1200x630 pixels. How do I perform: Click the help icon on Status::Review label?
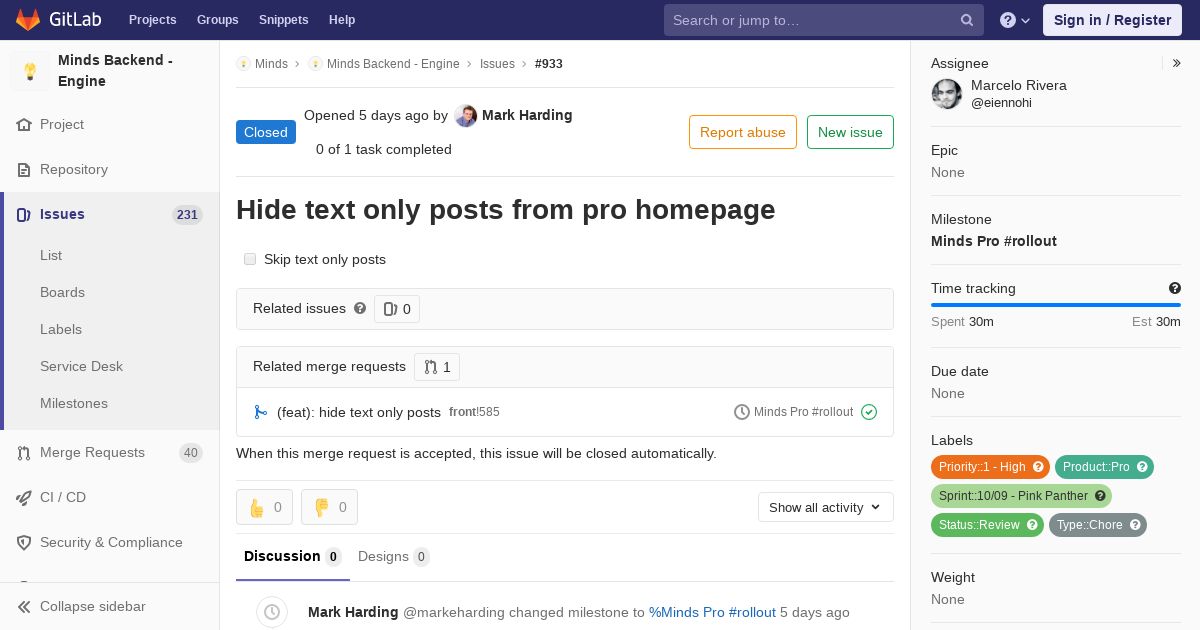pyautogui.click(x=1032, y=525)
